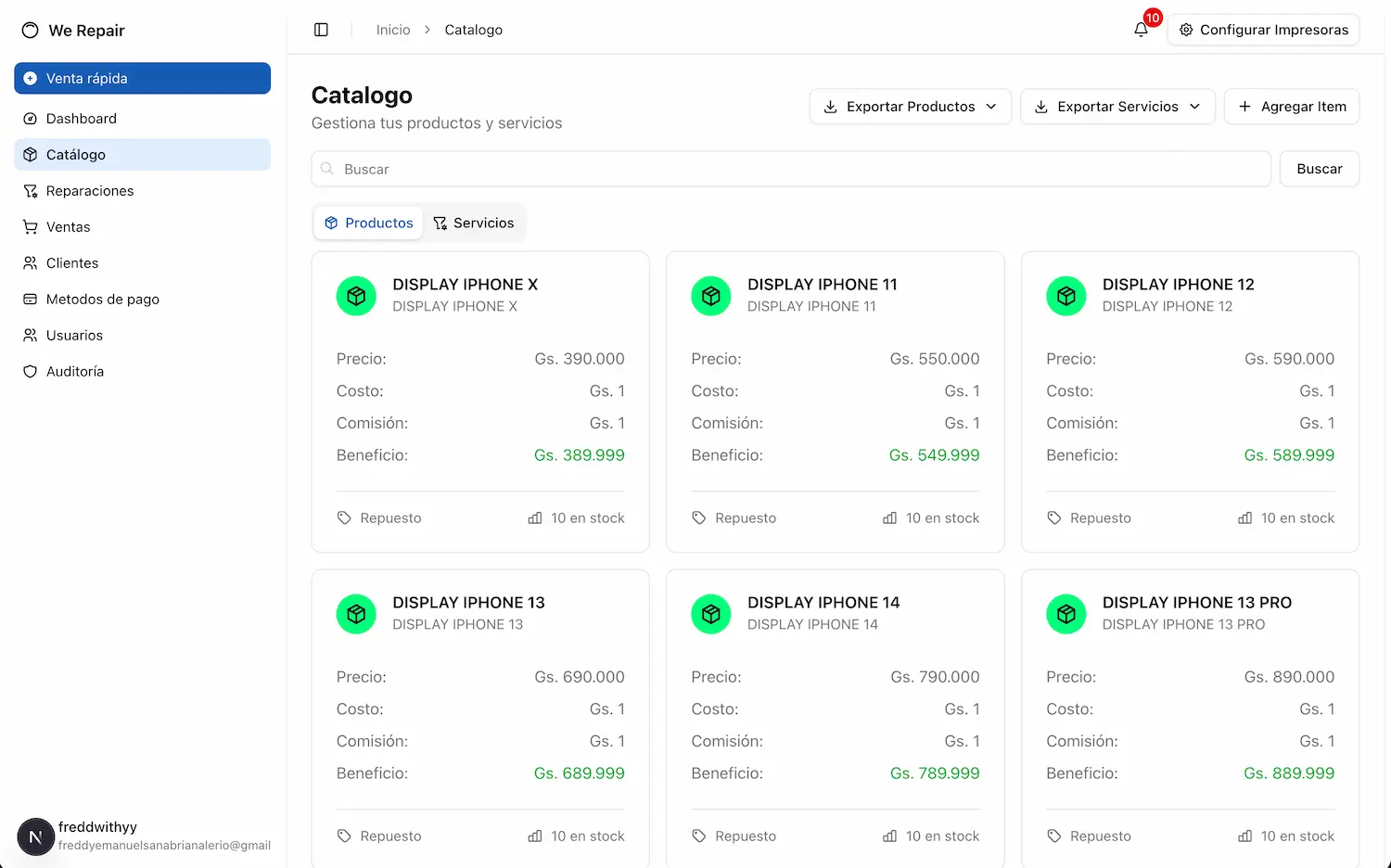Click 10 en stock on DISPLAY IPHONE 14 card
The image size is (1391, 868).
[x=942, y=836]
